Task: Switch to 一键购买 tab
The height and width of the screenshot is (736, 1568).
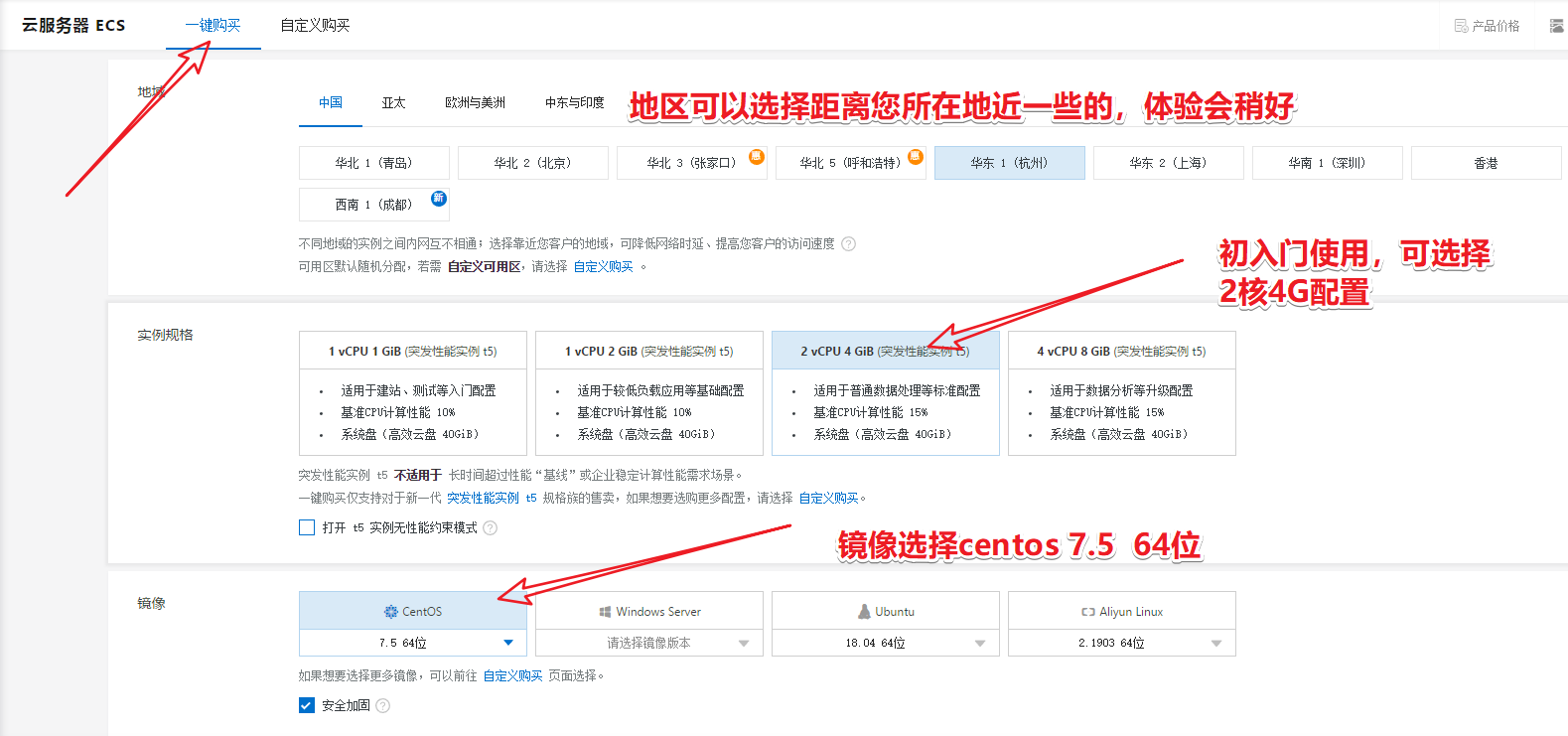Action: (213, 25)
